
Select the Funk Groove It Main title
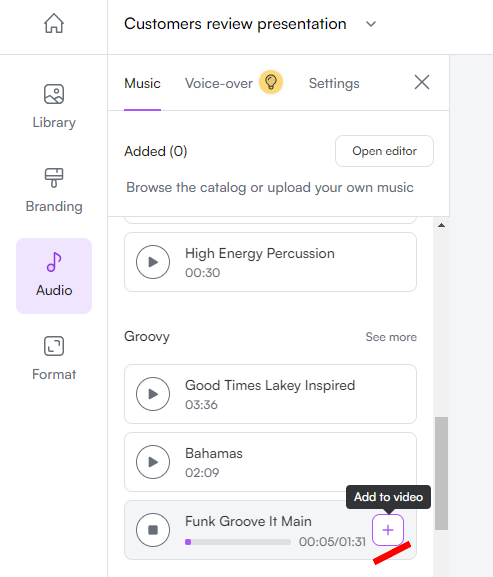[x=248, y=521]
